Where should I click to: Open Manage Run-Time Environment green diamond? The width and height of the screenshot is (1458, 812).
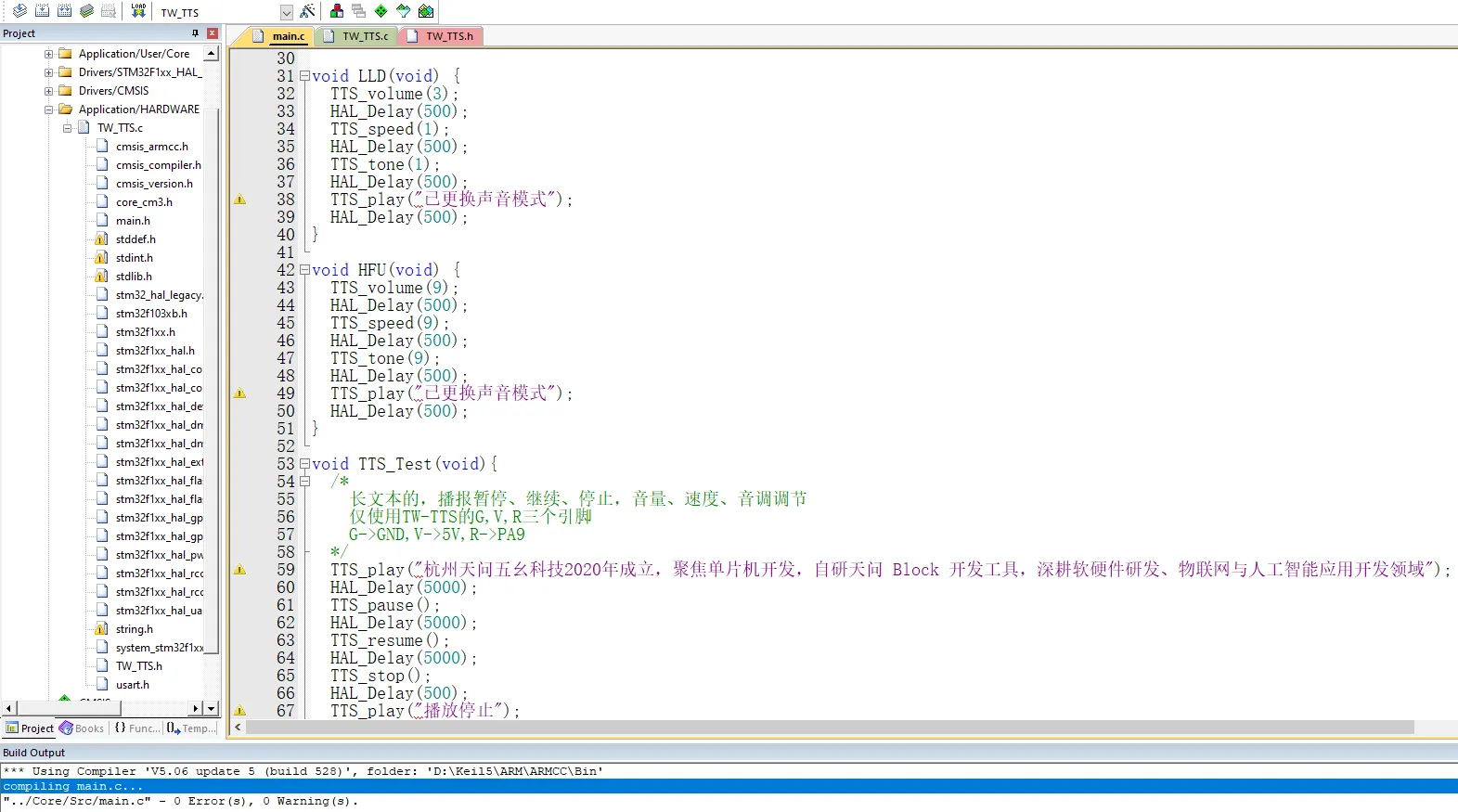(x=381, y=11)
